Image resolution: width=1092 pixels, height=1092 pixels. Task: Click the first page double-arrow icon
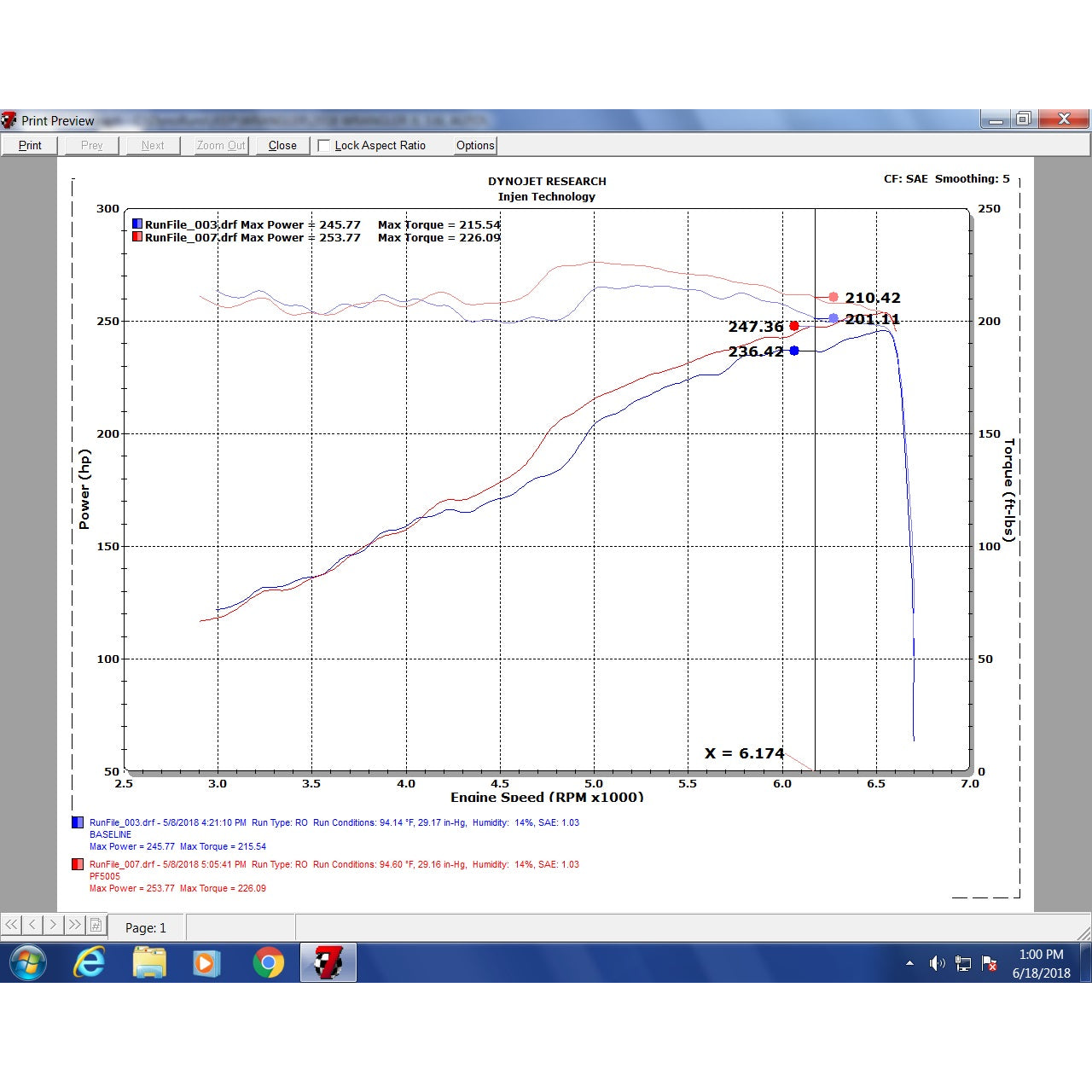point(11,925)
